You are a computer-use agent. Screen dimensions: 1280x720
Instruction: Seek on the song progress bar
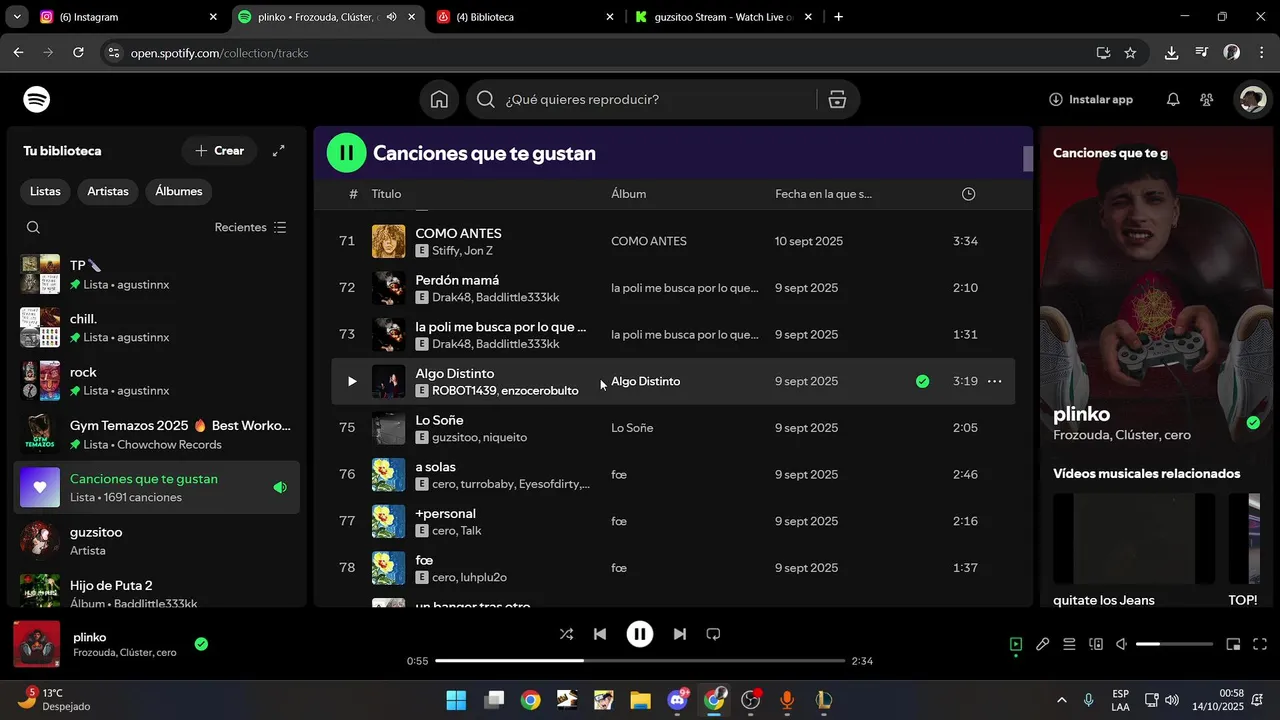click(640, 661)
